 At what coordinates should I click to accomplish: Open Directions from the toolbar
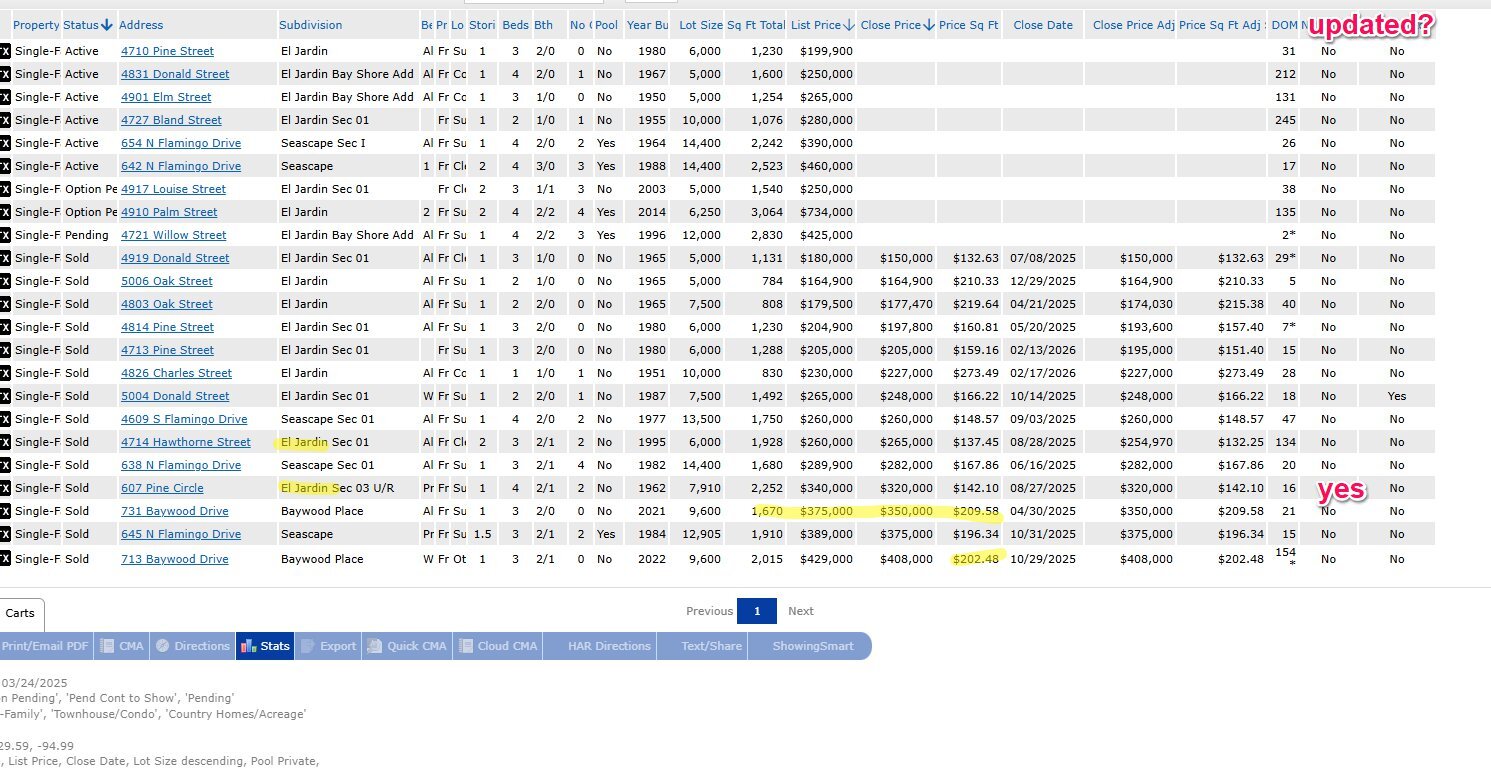193,646
